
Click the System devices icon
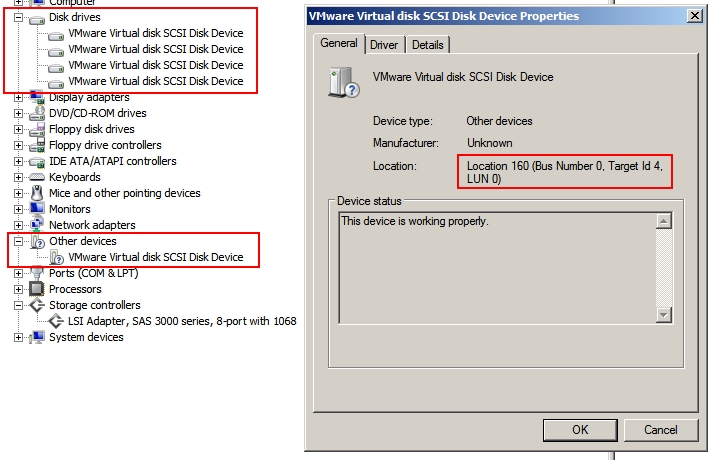click(x=37, y=337)
